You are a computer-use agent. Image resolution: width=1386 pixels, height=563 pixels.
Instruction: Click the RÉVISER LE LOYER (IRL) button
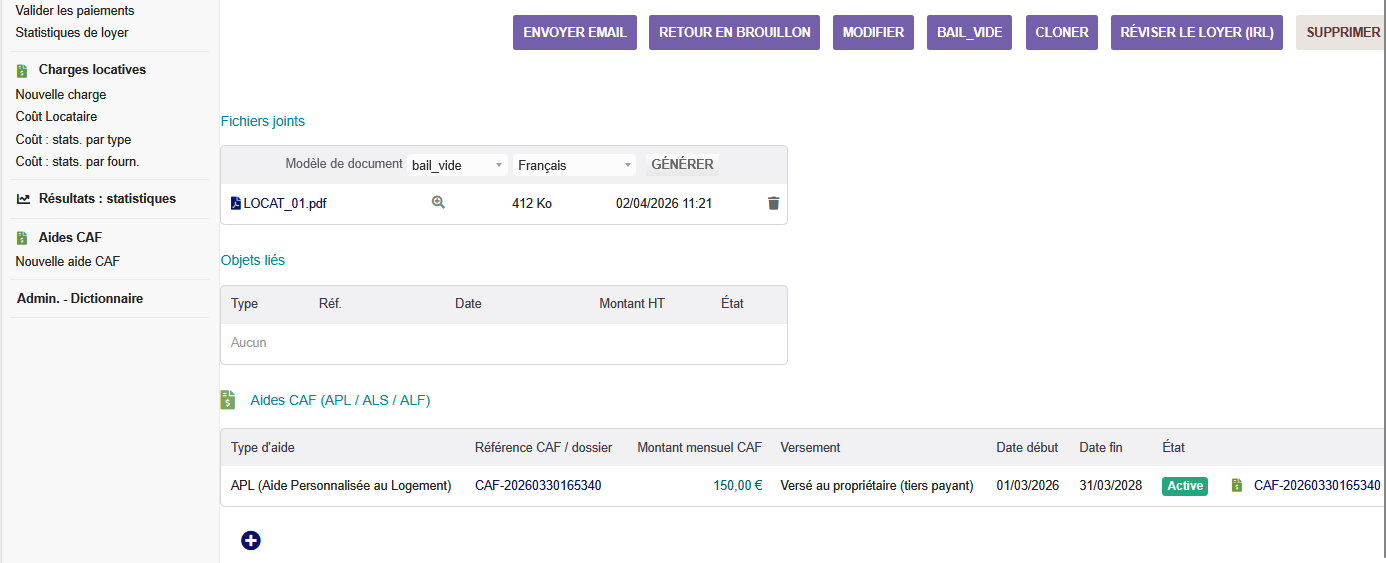coord(1196,32)
